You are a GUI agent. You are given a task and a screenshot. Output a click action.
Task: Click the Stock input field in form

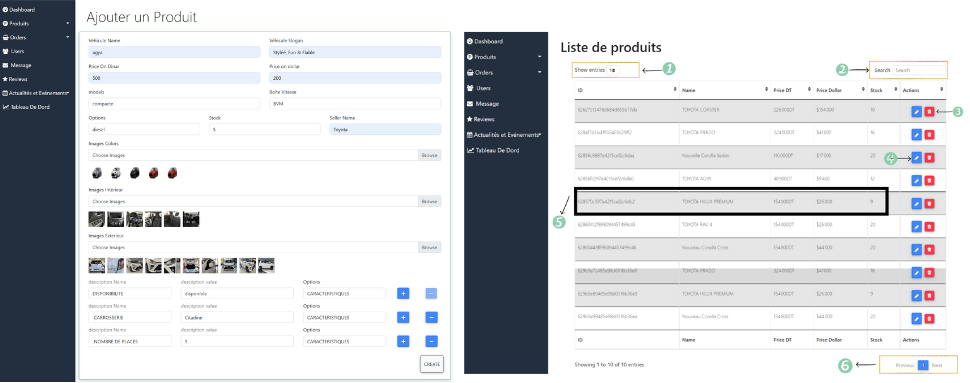pyautogui.click(x=265, y=129)
